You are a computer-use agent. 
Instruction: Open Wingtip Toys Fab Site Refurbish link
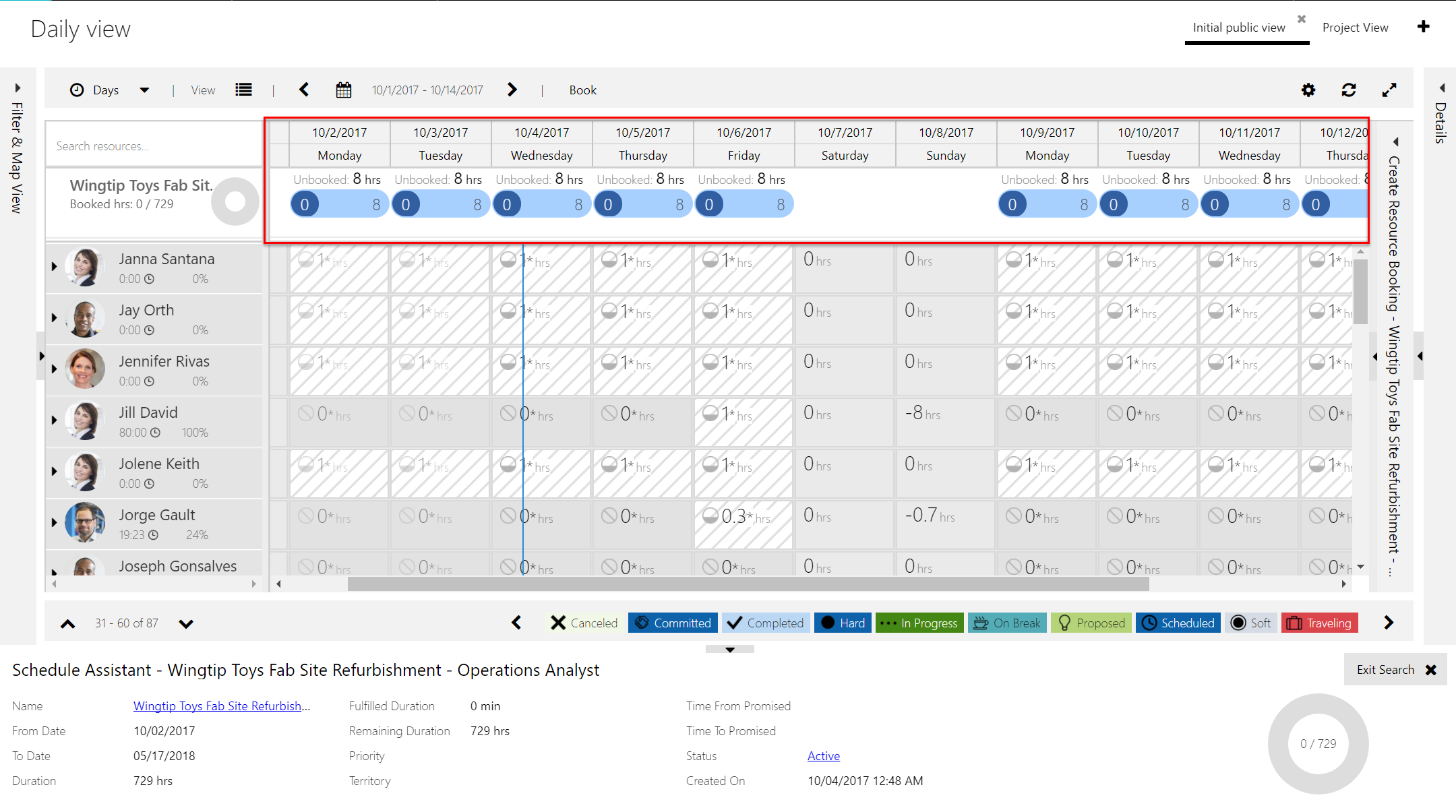coord(221,706)
